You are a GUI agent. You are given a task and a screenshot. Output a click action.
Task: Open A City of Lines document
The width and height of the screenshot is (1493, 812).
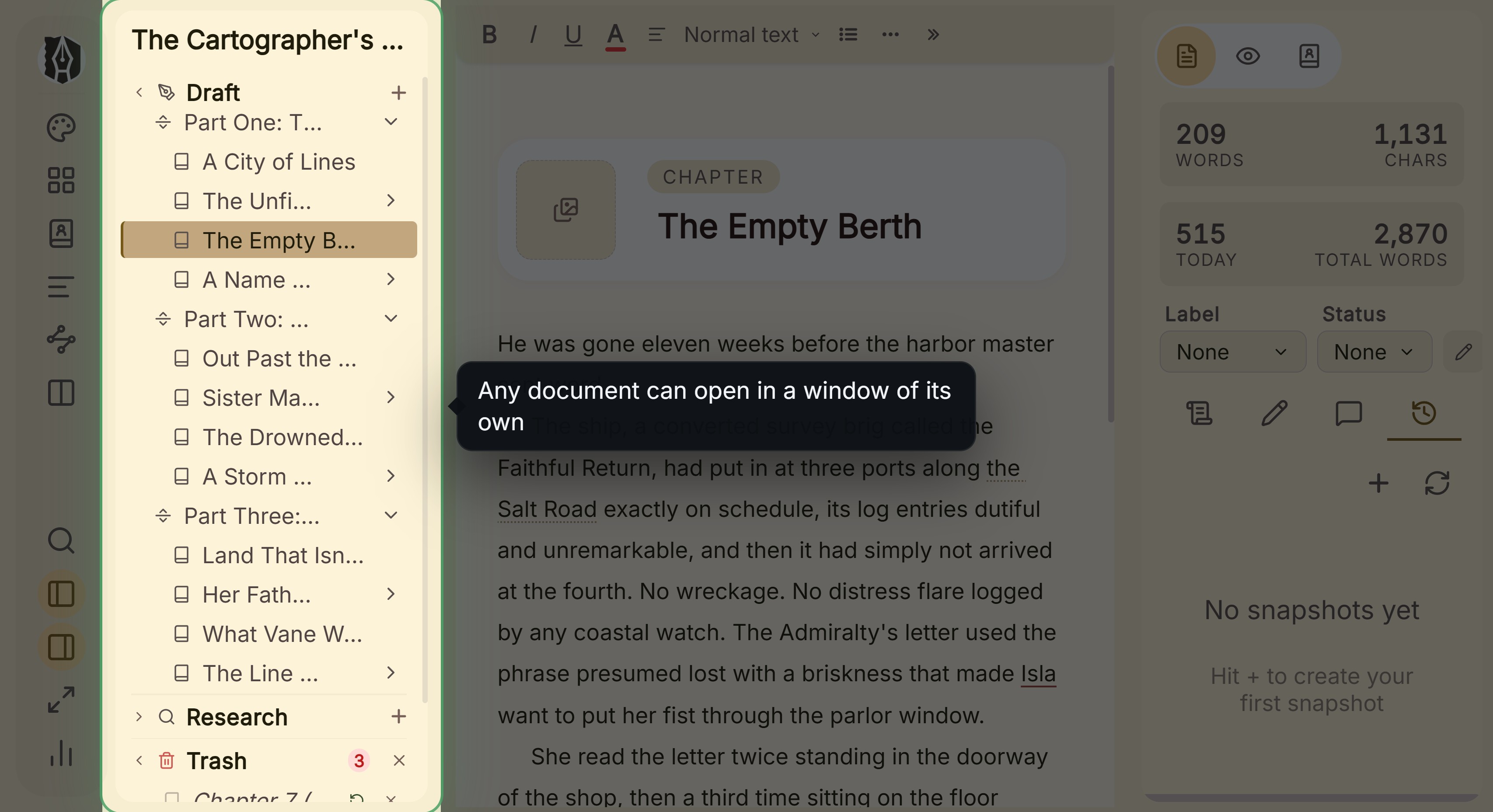[269, 162]
